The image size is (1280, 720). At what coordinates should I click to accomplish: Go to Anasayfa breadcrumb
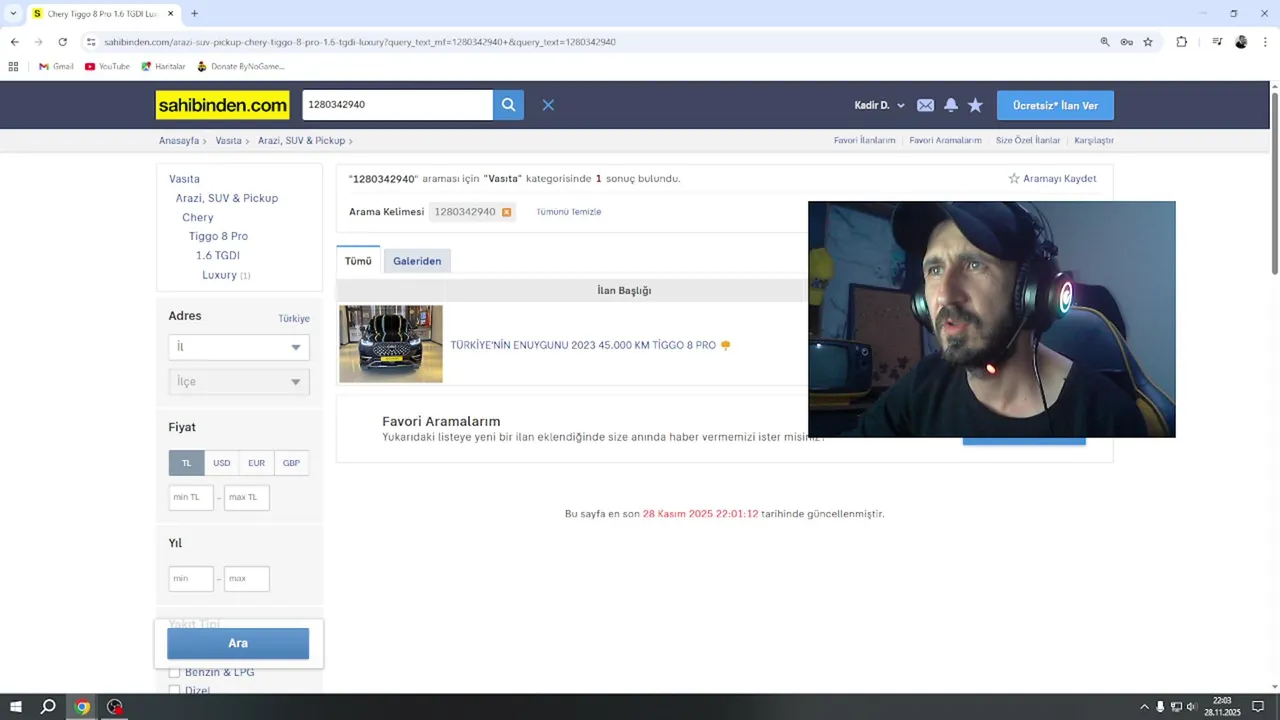(x=179, y=141)
